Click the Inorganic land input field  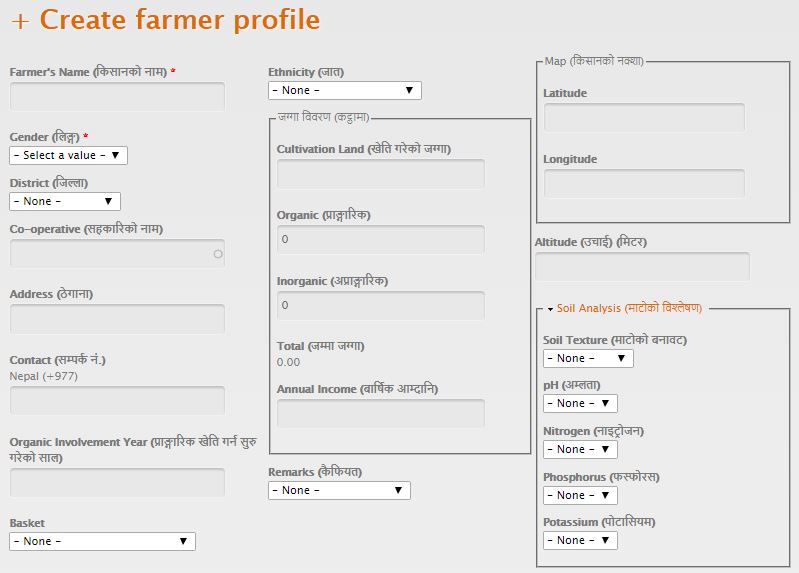380,305
